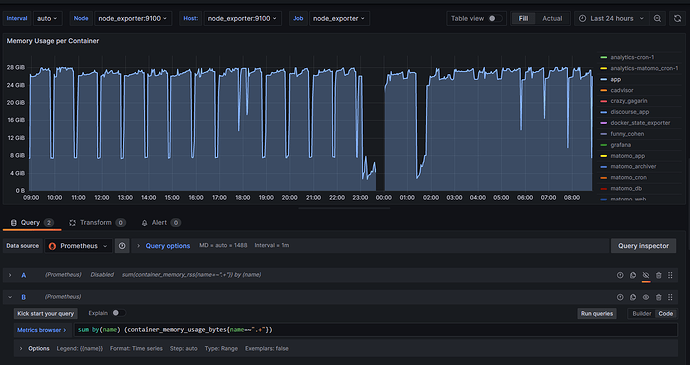Switch to the Transform tab

[97, 223]
